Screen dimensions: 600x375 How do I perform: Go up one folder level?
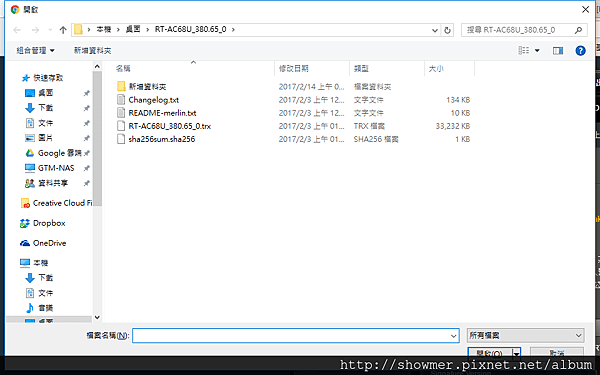(63, 30)
